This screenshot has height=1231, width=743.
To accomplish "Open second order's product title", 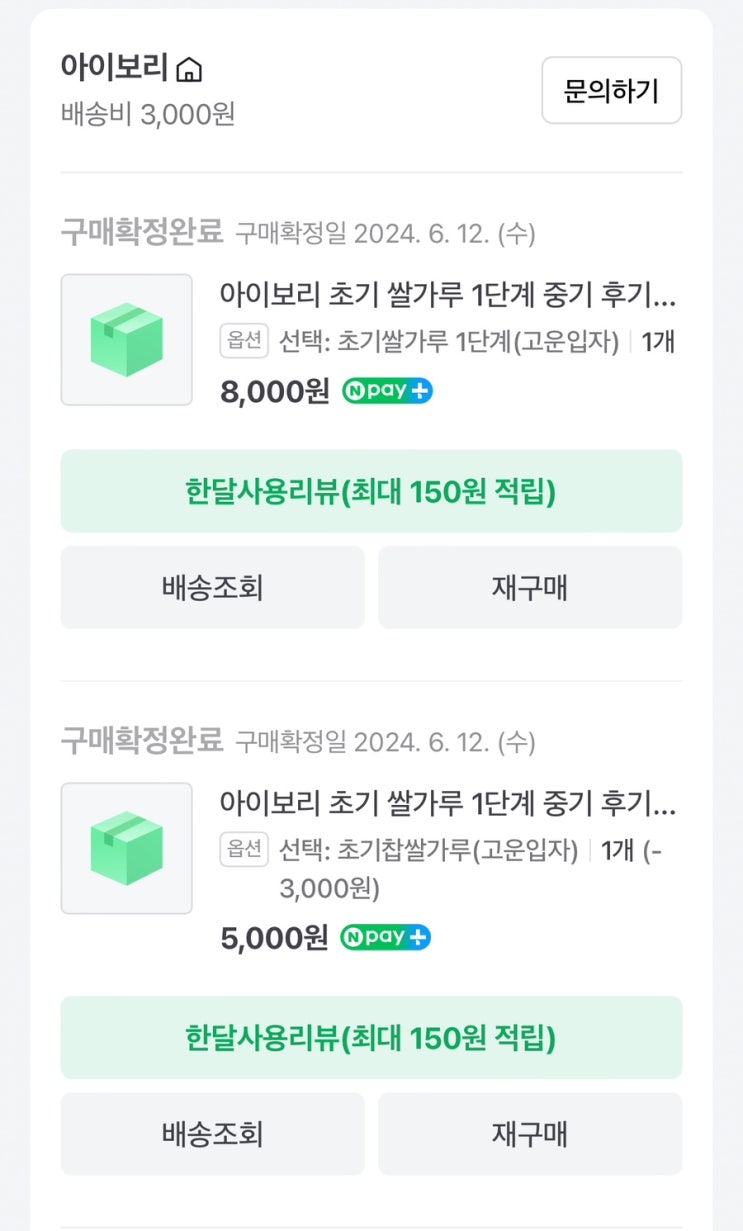I will pos(448,804).
